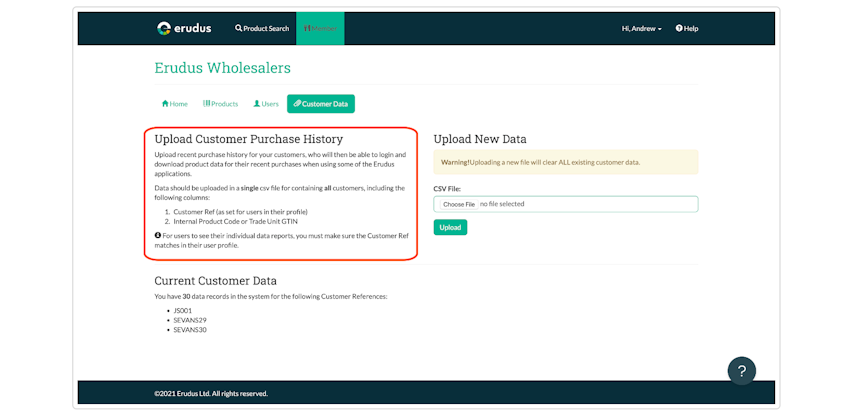Viewport: 858px width, 412px height.
Task: Click the person icon on Users tab
Action: 256,103
